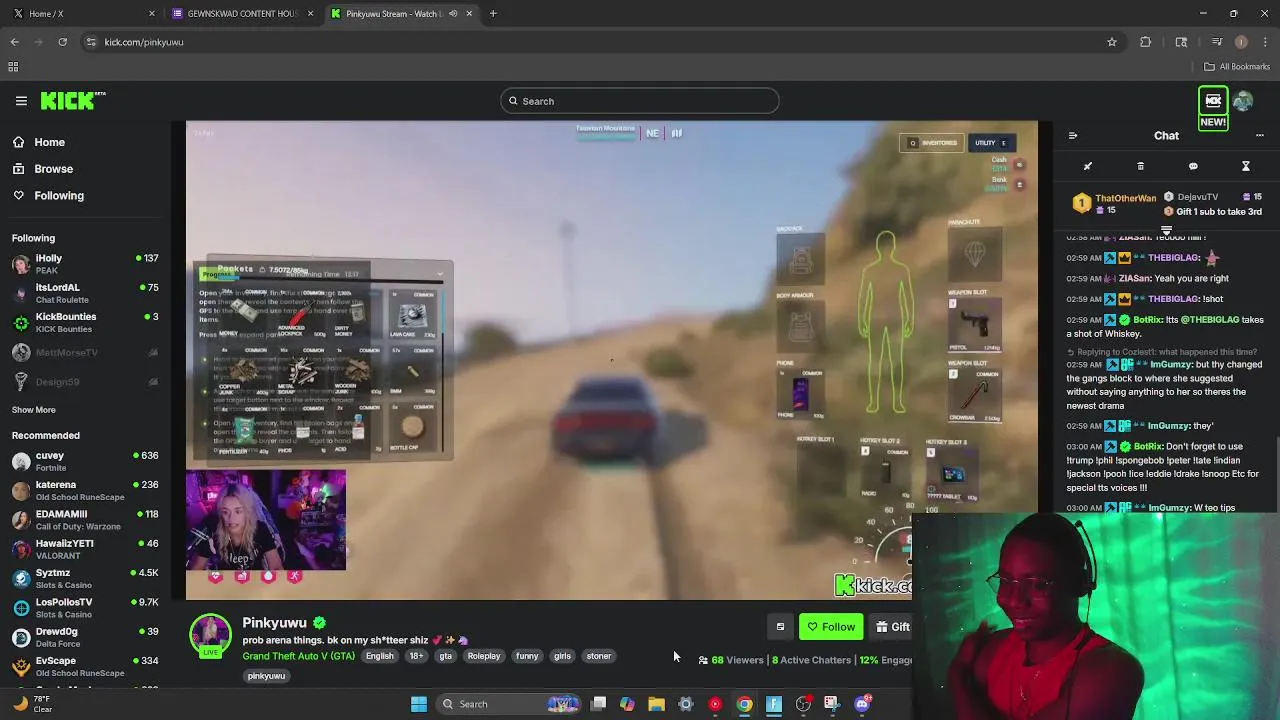Open Drewd0g Delta Force channel
The height and width of the screenshot is (720, 1280).
85,637
